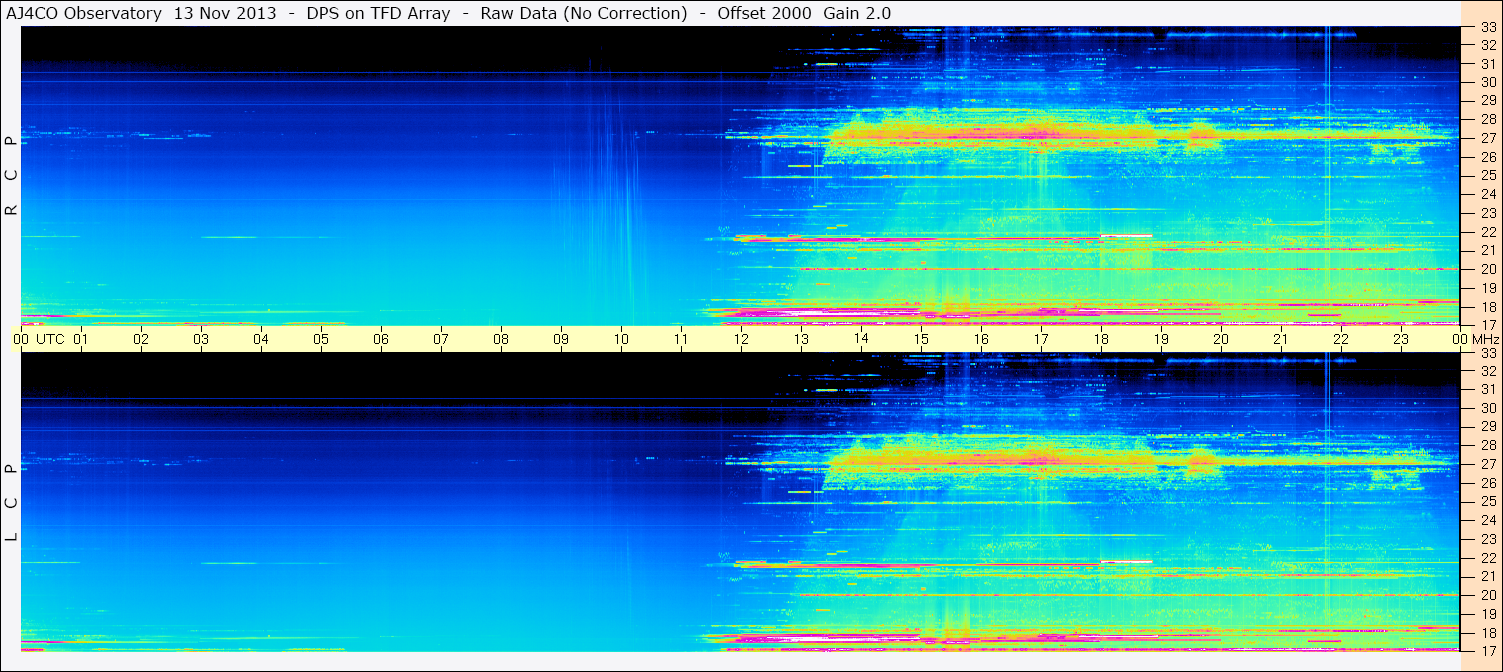Select the 15 hour time axis label
Image resolution: width=1503 pixels, height=672 pixels.
click(921, 339)
